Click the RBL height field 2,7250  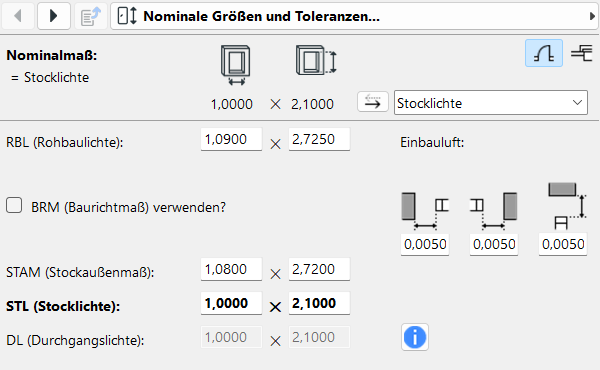click(319, 139)
